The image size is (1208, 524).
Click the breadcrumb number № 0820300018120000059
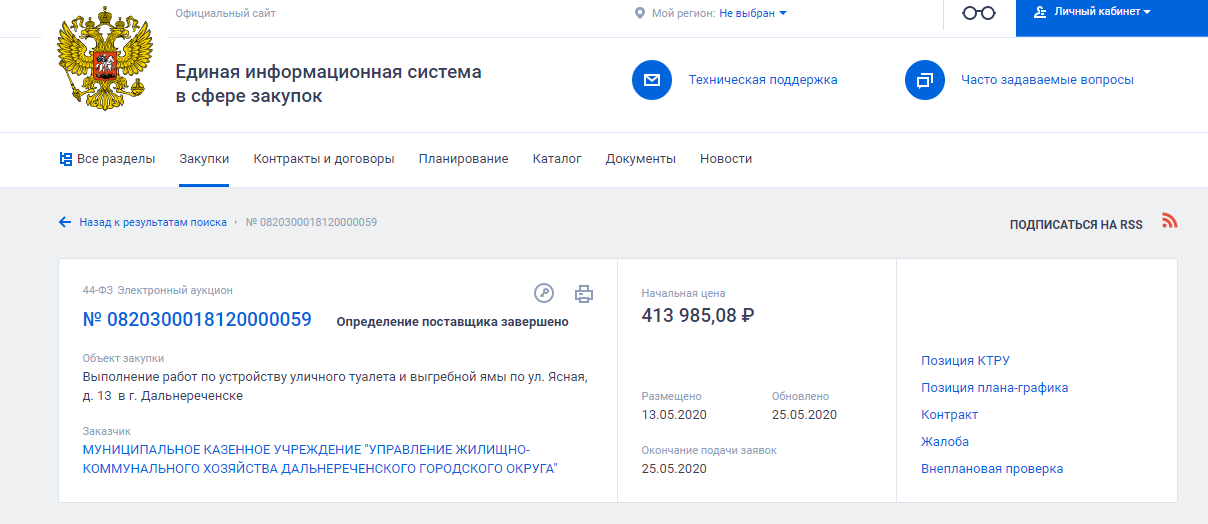tap(311, 222)
